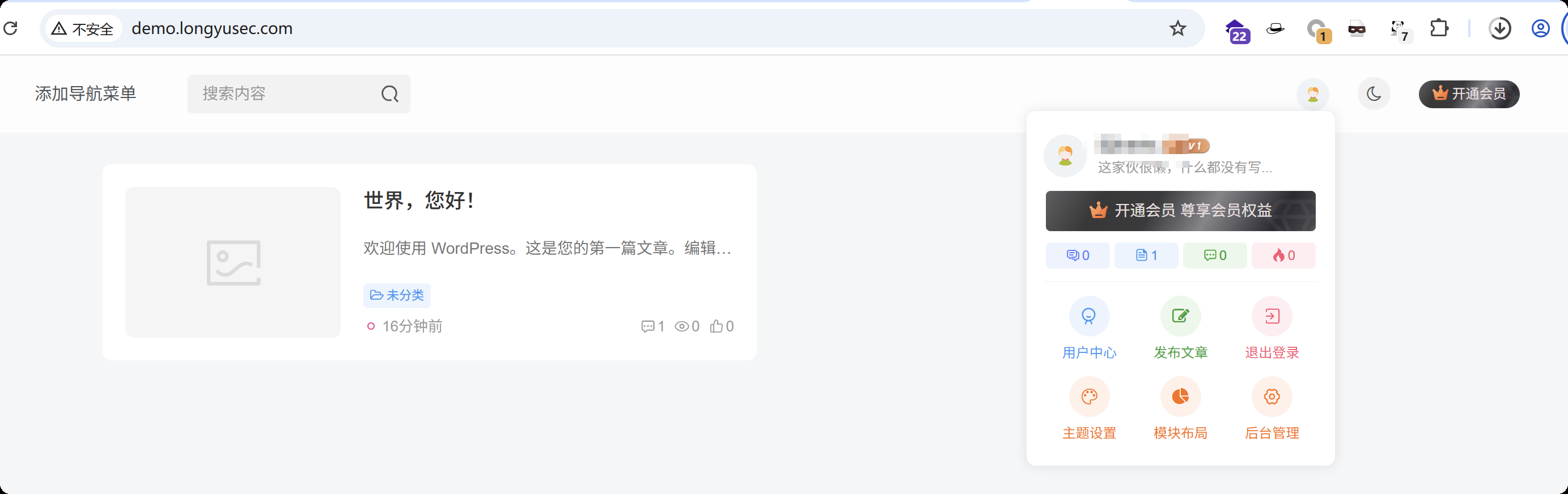Select the 退出登录 logout icon
The height and width of the screenshot is (494, 1568).
(x=1272, y=316)
